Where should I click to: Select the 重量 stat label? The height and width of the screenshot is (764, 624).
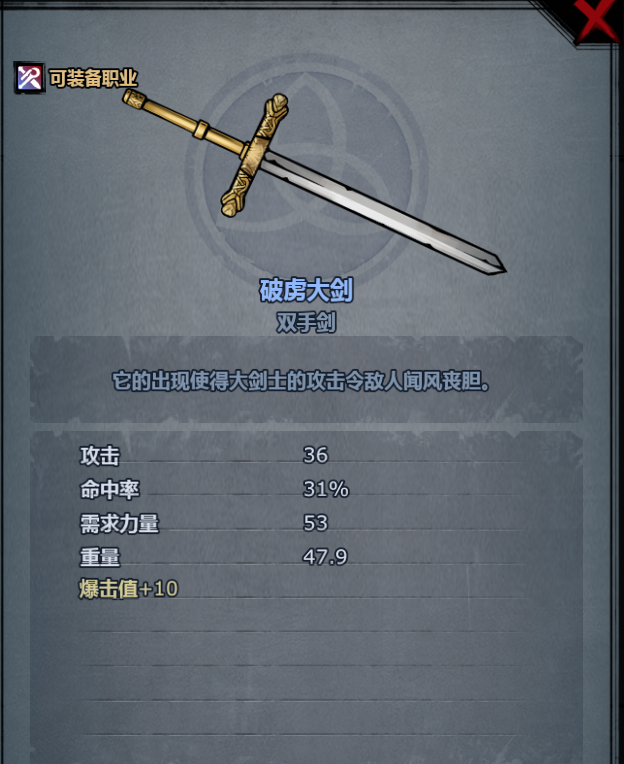pyautogui.click(x=100, y=557)
